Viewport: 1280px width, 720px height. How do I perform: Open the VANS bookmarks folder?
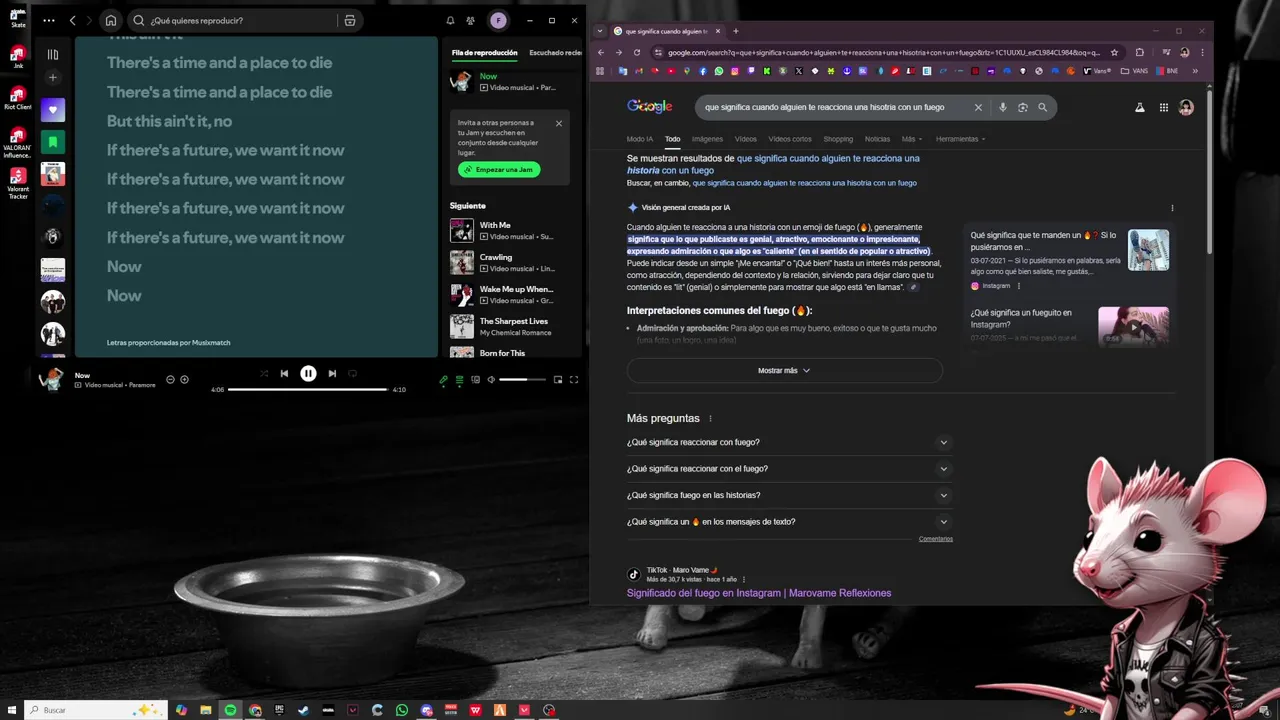(1136, 71)
